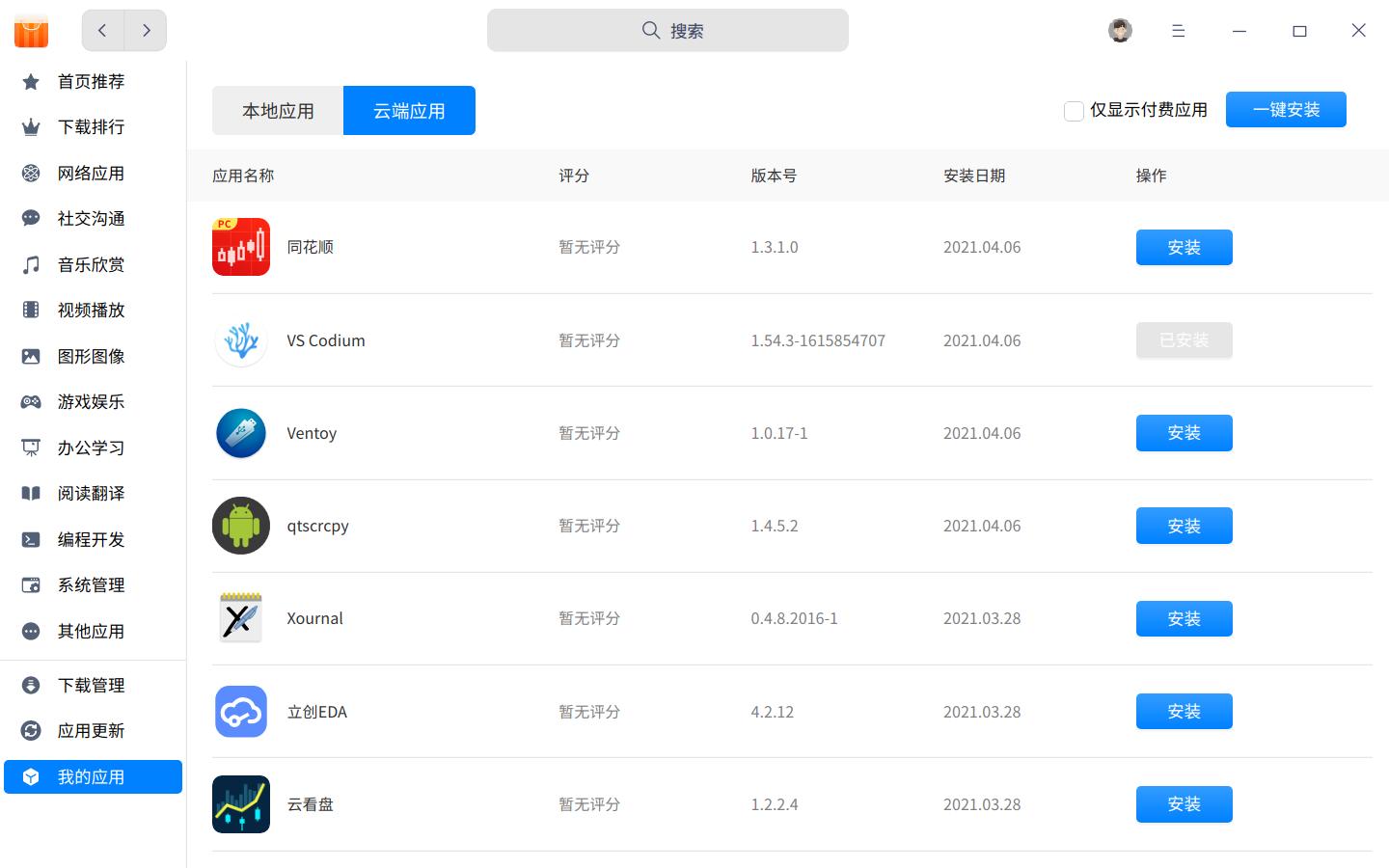The width and height of the screenshot is (1389, 868).
Task: Switch to the 本地应用 tab
Action: (278, 111)
